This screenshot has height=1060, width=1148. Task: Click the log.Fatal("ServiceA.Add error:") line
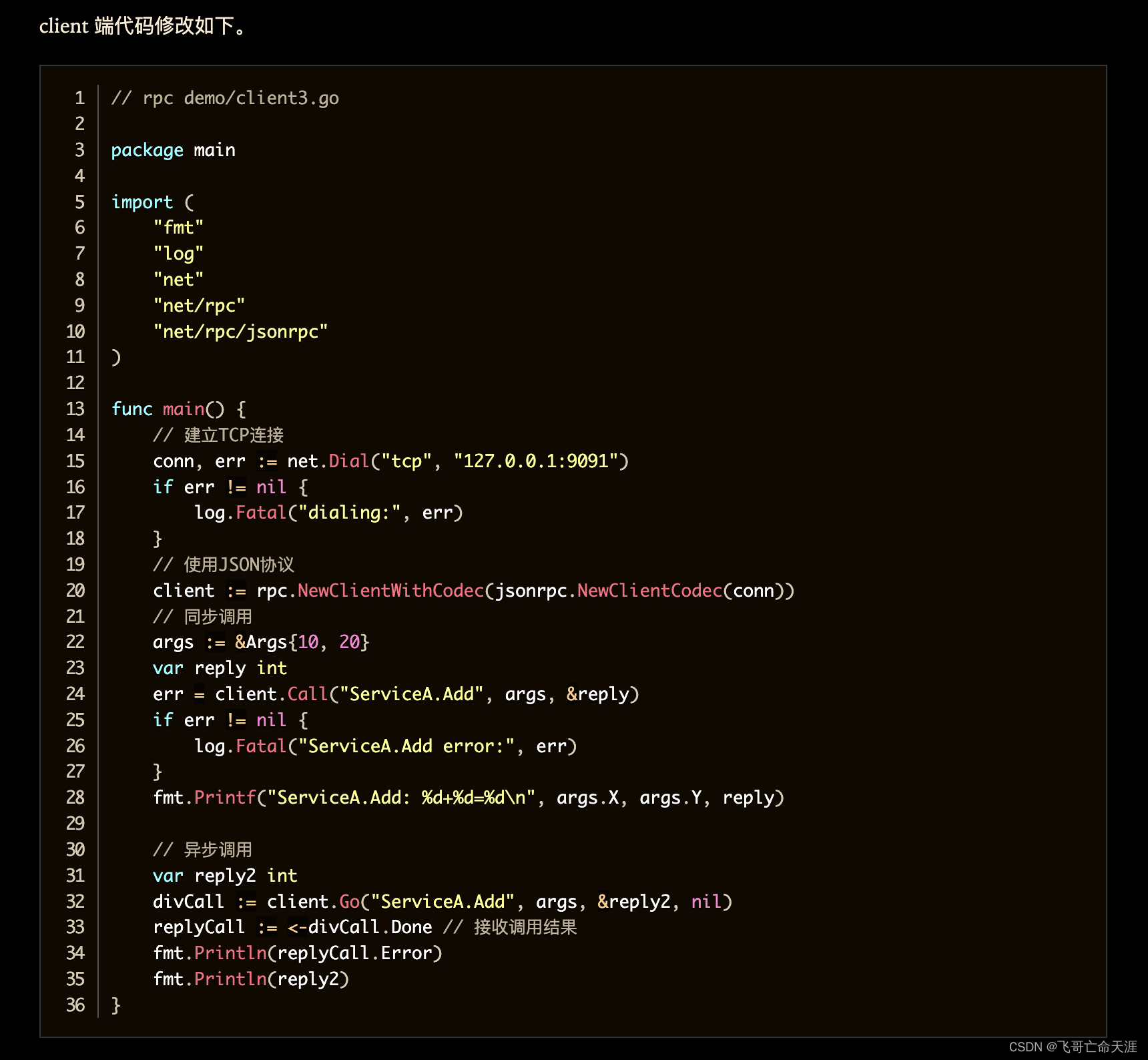coord(385,746)
